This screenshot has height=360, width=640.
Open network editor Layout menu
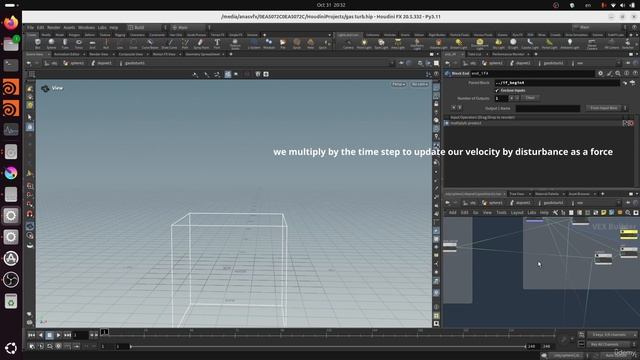(x=517, y=213)
